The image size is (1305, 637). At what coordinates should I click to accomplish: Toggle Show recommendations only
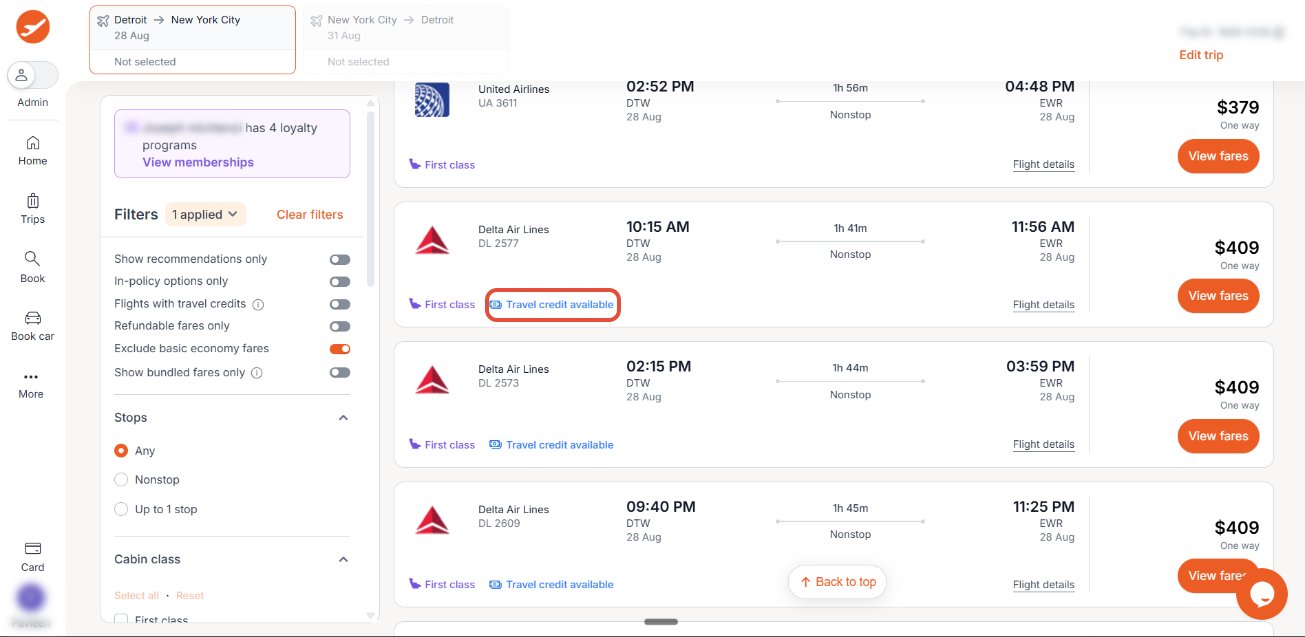[340, 259]
